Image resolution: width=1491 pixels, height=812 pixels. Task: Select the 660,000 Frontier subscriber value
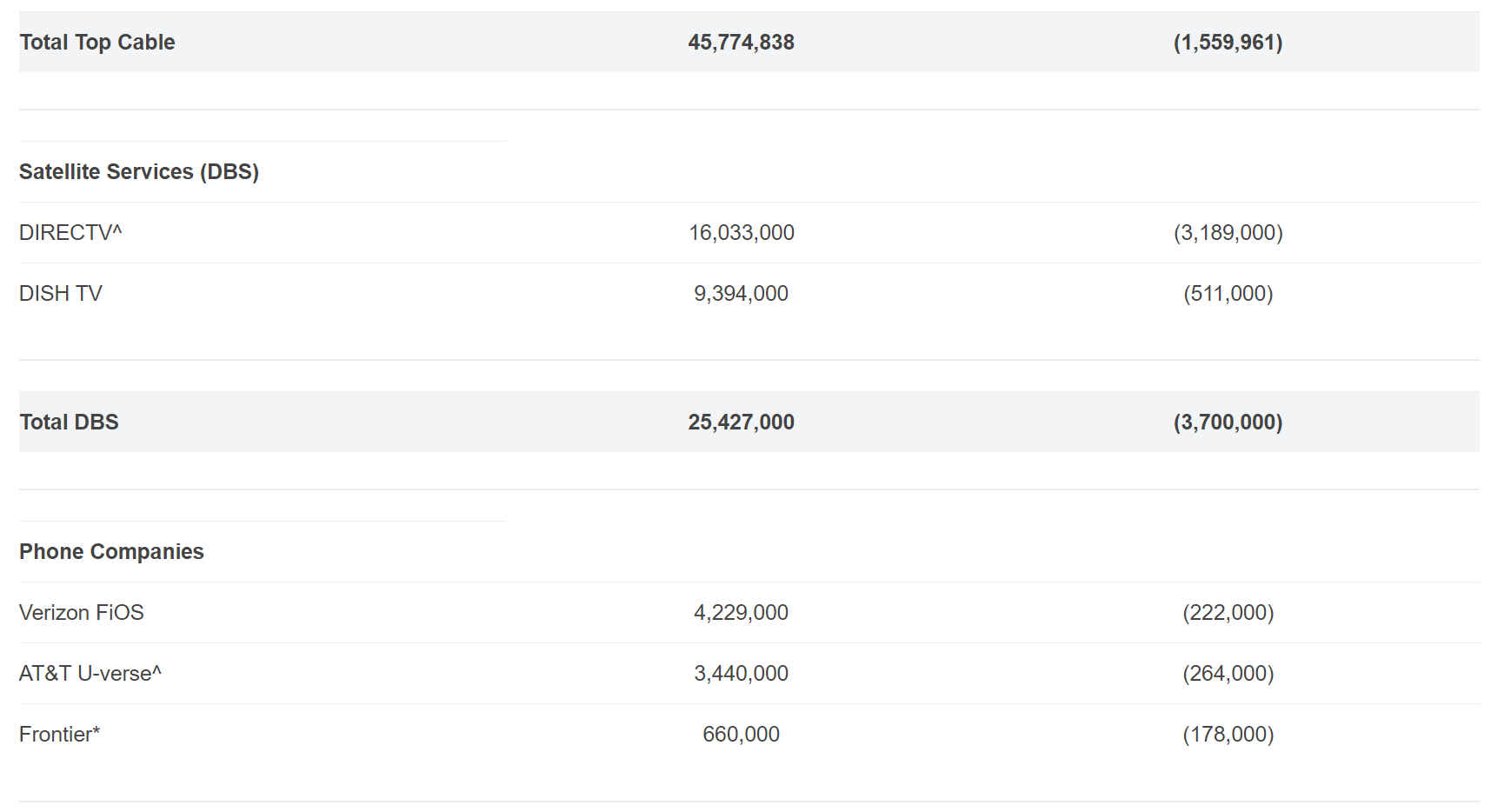click(x=741, y=735)
